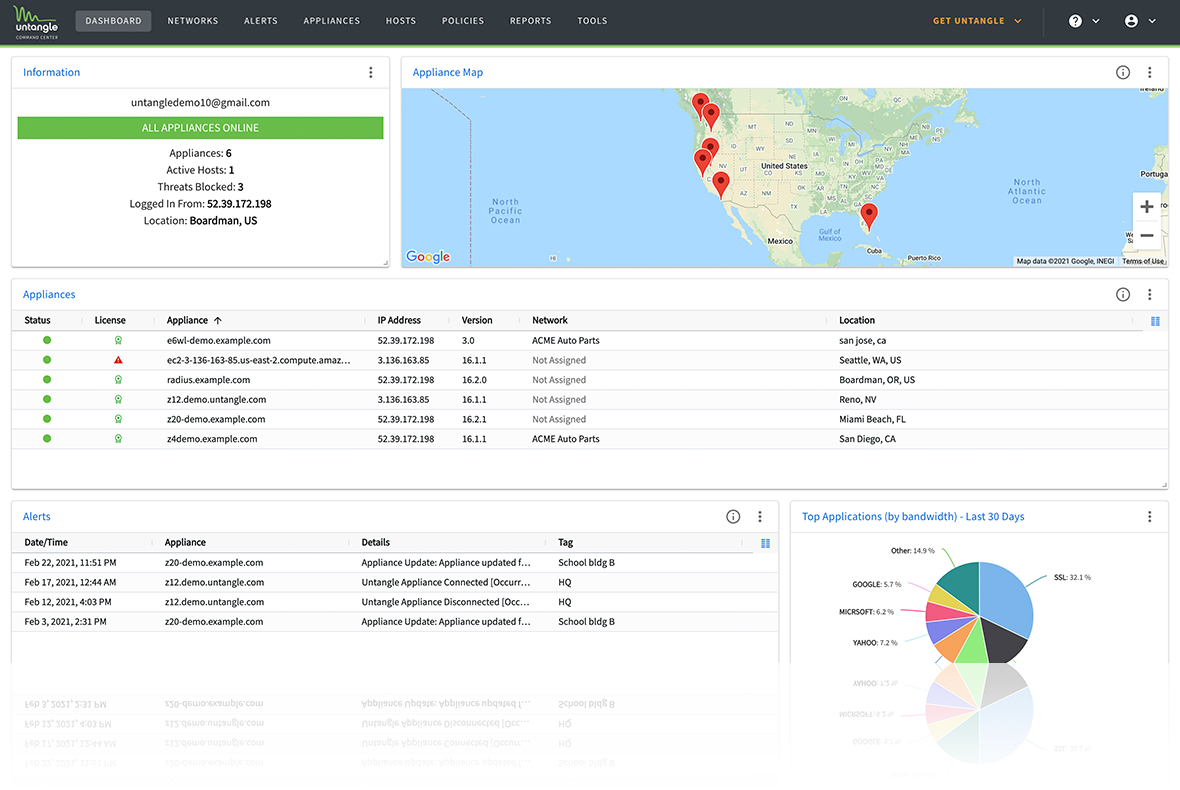Click the green license badge for radius.example.com

pos(118,380)
